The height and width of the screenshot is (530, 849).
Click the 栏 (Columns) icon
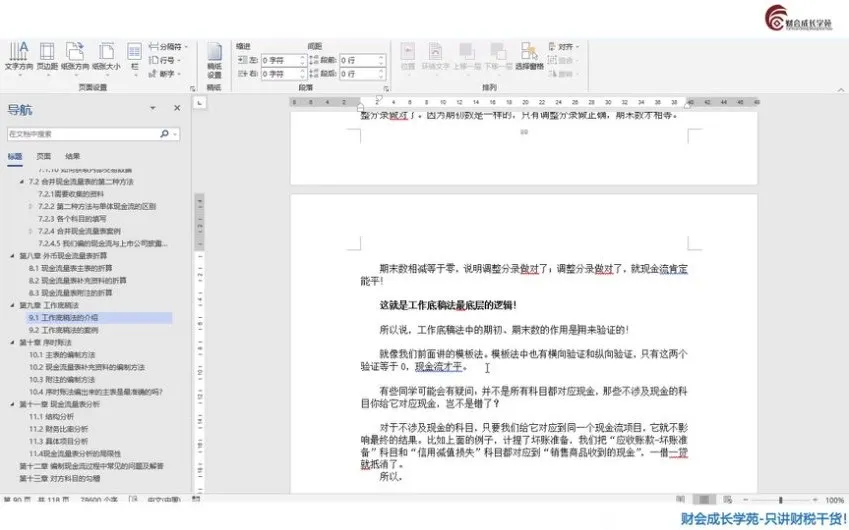tap(135, 54)
